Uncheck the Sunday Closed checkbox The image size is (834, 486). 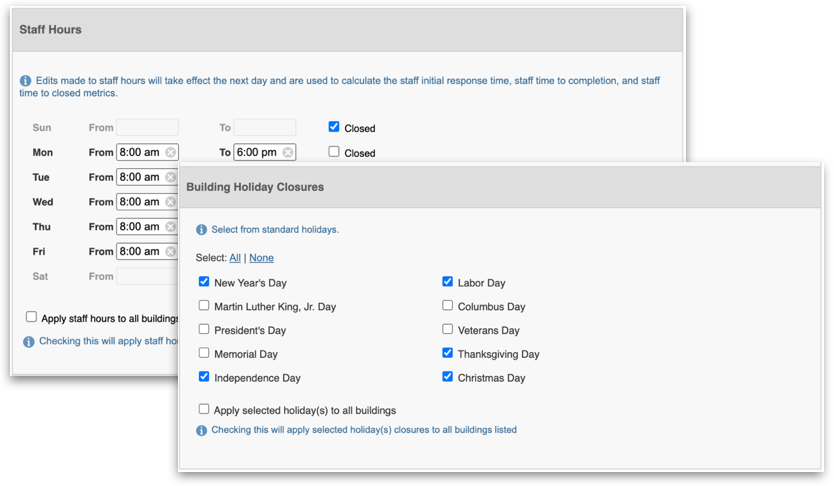click(x=334, y=127)
